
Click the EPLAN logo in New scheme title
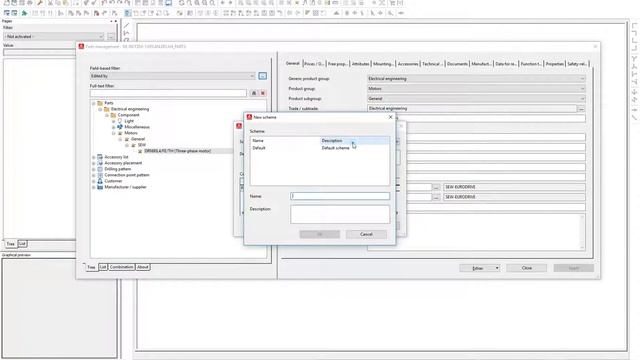tap(249, 117)
